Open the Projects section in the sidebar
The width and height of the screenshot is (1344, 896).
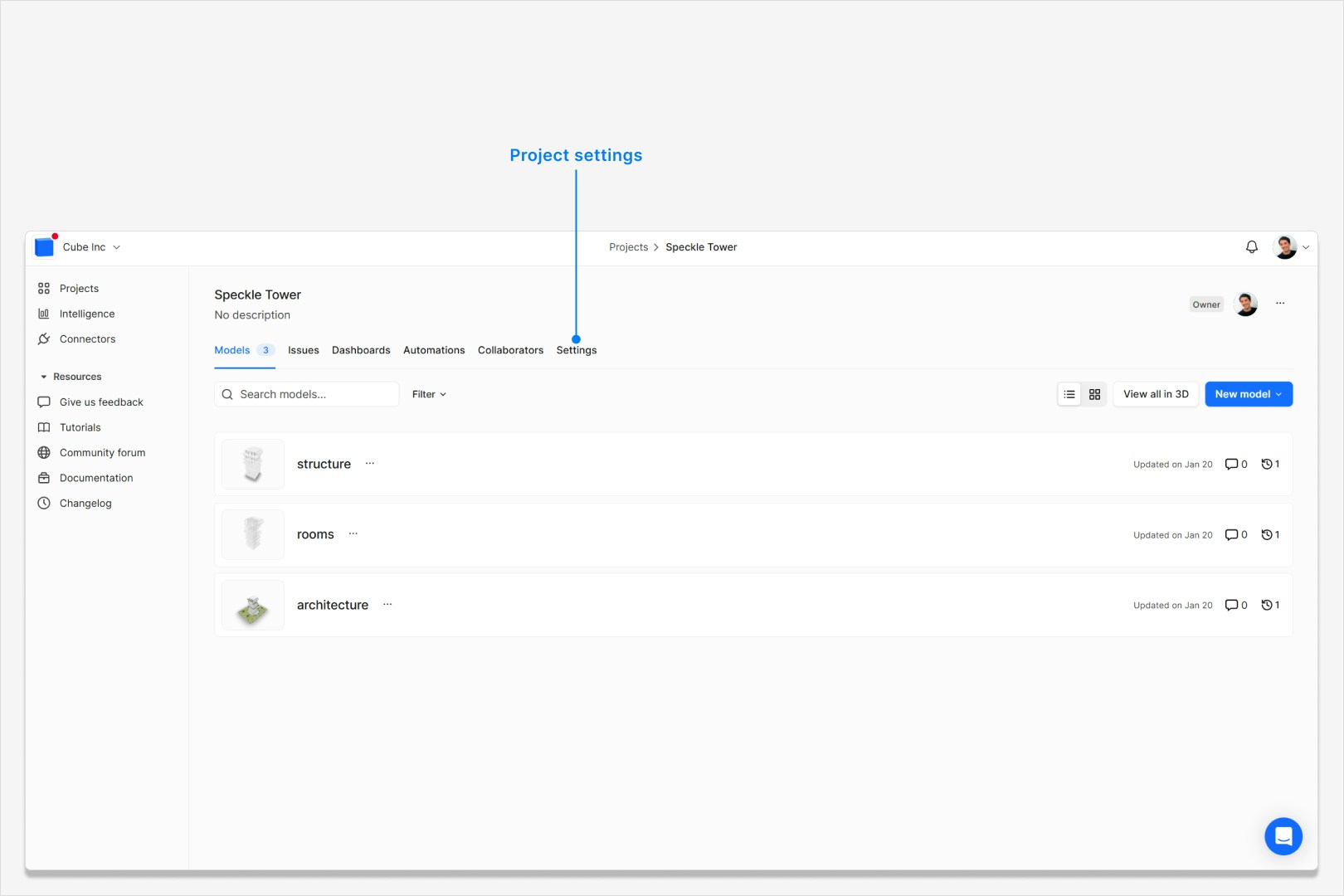point(79,288)
